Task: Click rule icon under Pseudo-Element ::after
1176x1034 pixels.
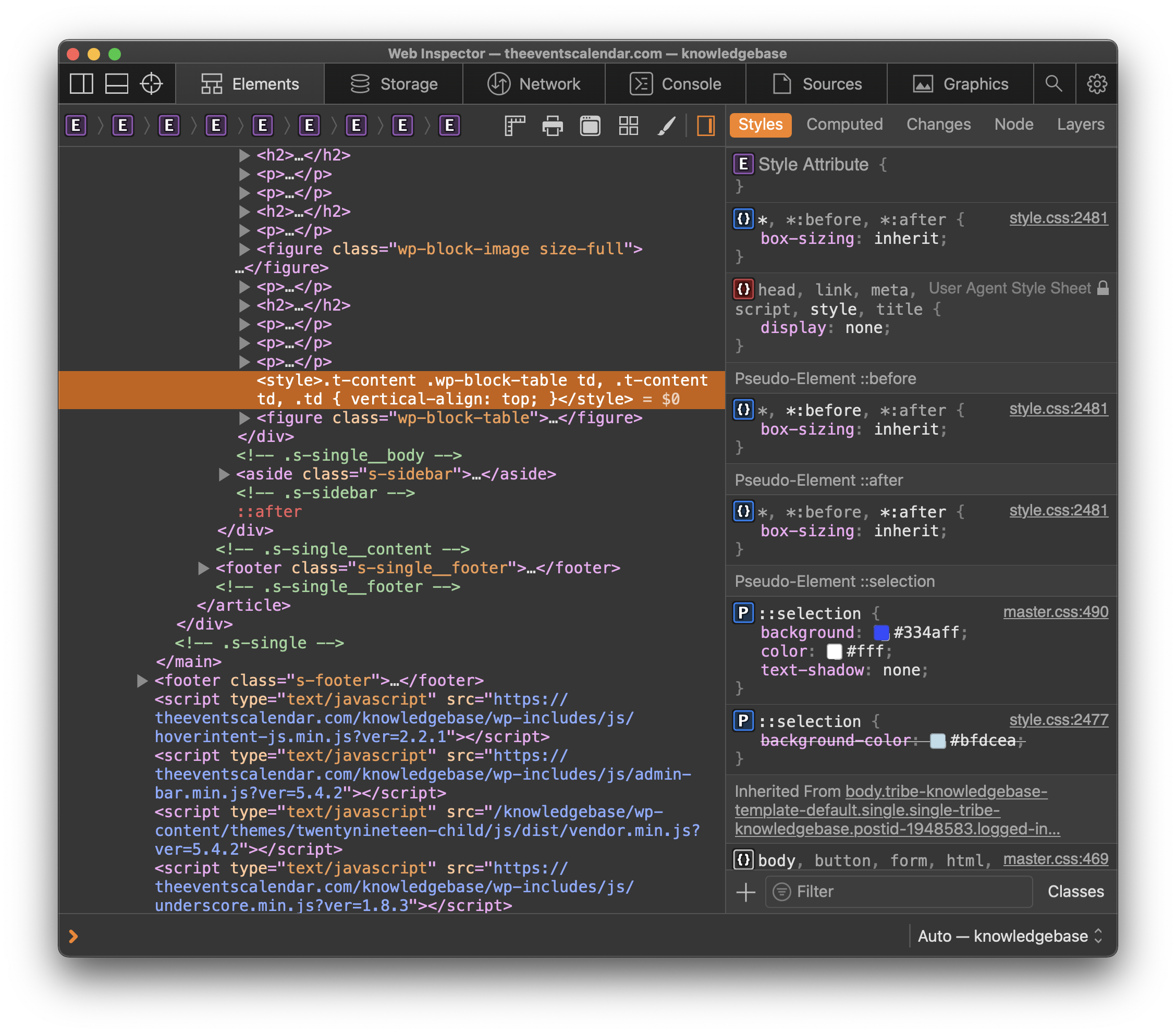Action: [743, 511]
